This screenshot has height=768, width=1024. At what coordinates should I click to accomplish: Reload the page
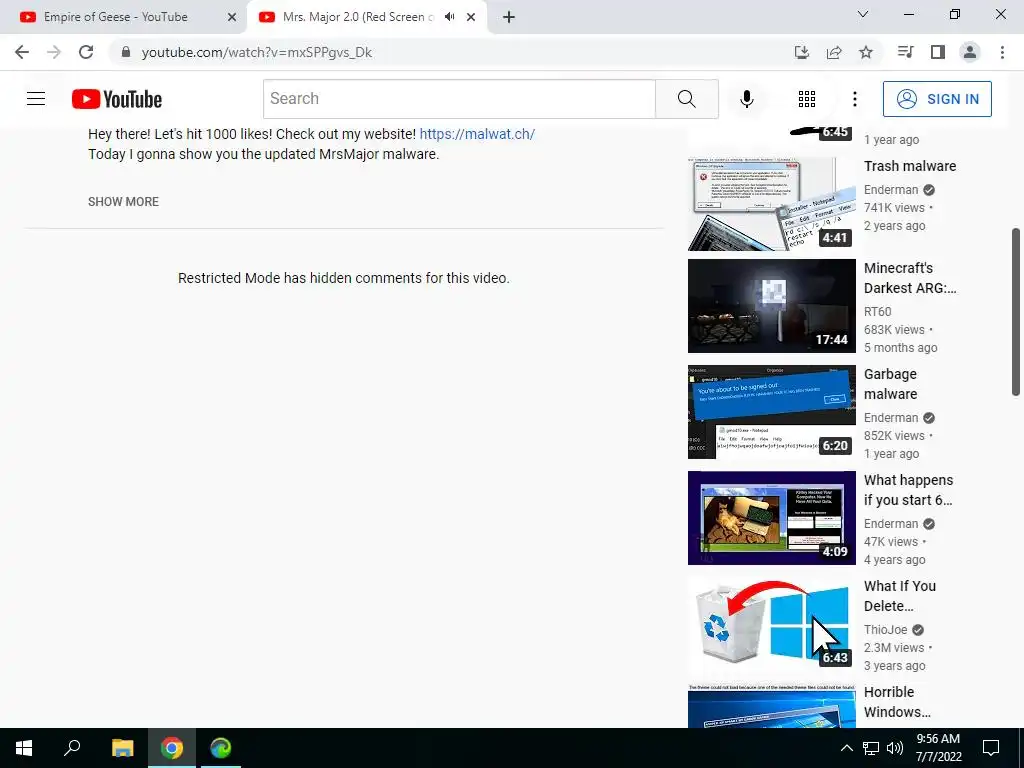click(x=86, y=52)
